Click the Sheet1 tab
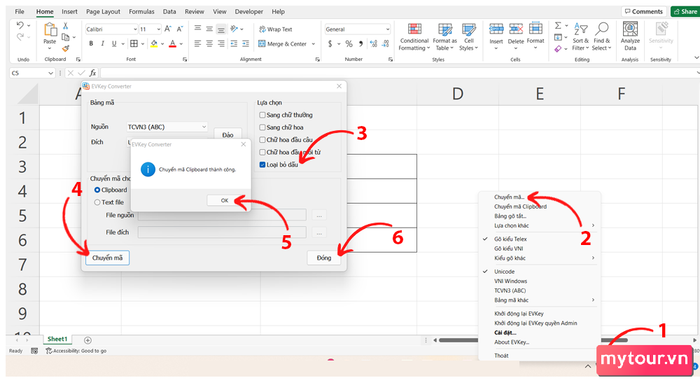The height and width of the screenshot is (385, 700). tap(58, 339)
